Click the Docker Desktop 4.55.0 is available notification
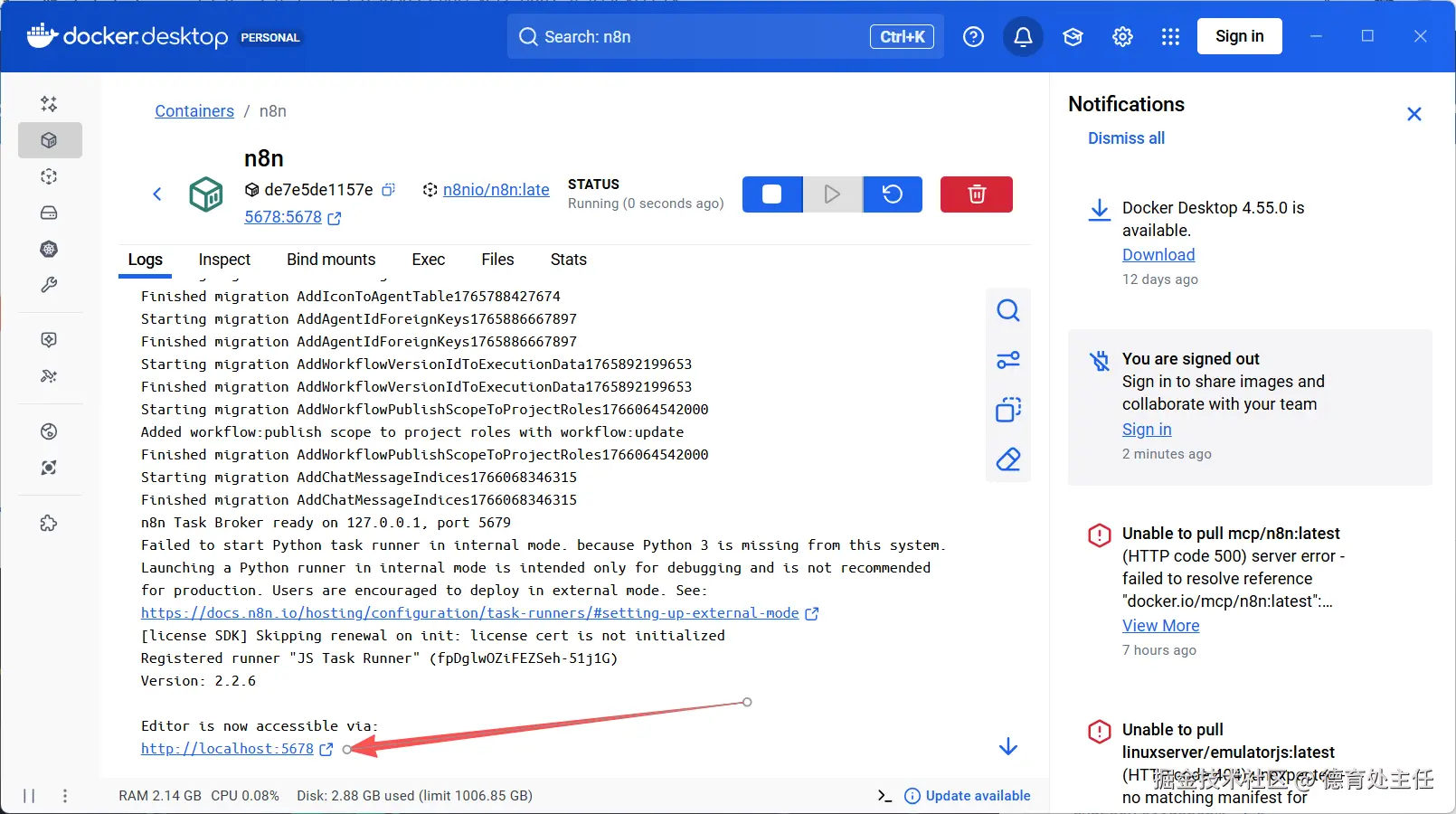 click(1250, 242)
